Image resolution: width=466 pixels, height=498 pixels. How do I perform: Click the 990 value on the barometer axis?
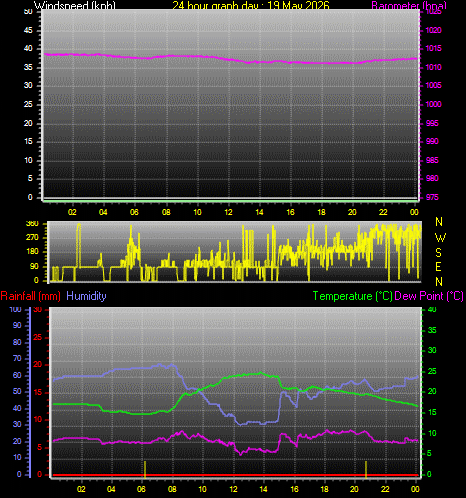click(432, 141)
